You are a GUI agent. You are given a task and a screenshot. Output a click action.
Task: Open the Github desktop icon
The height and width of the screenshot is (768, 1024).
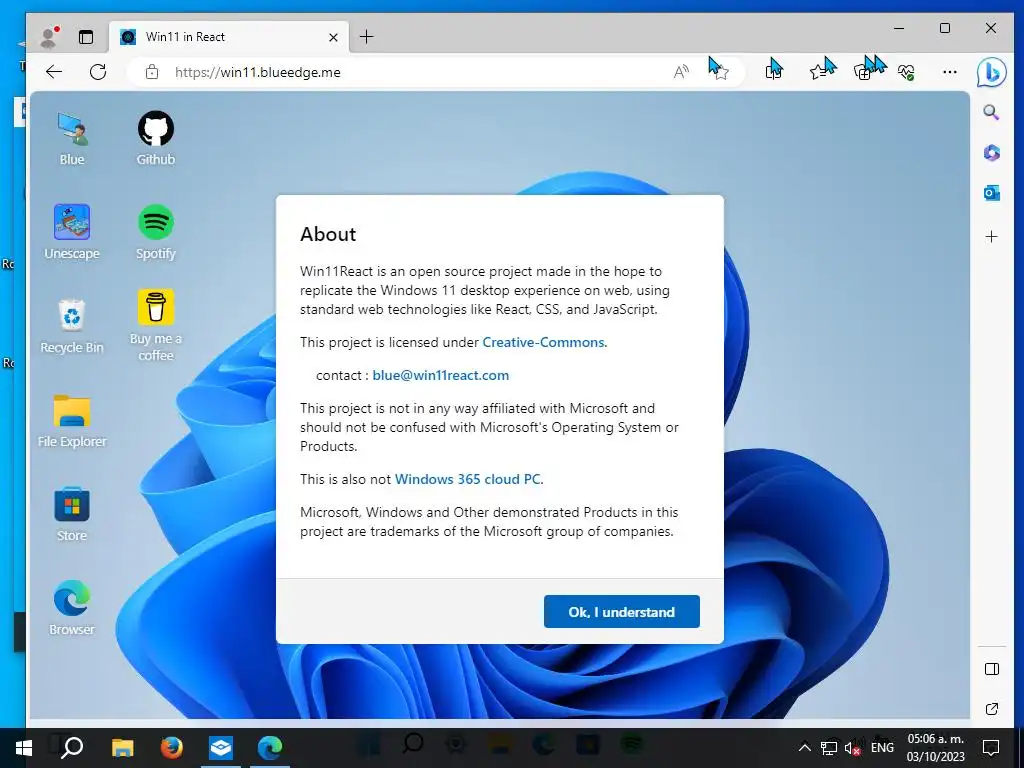pyautogui.click(x=155, y=138)
